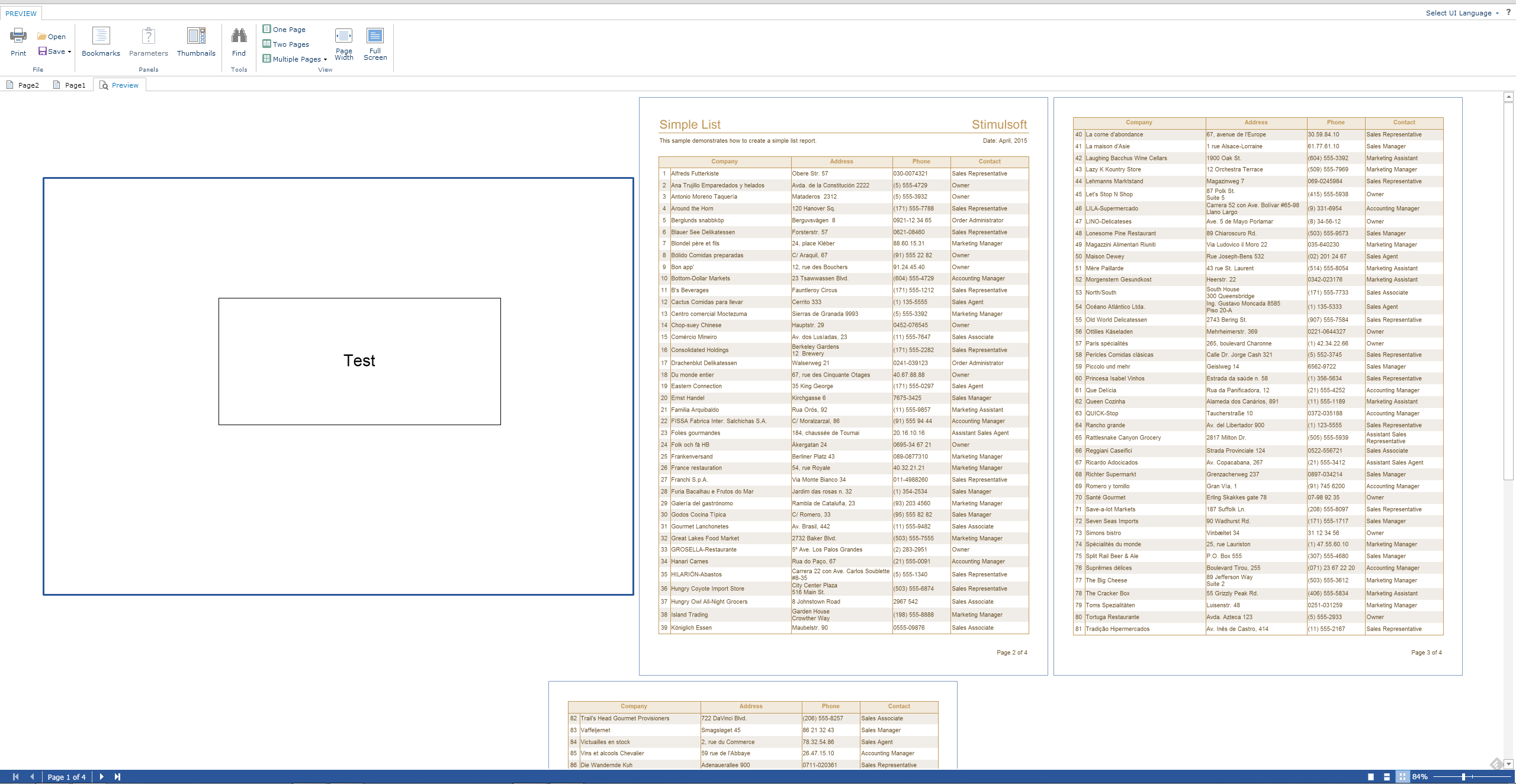Toggle the Bookmarks panel
The image size is (1516, 784).
pos(101,42)
